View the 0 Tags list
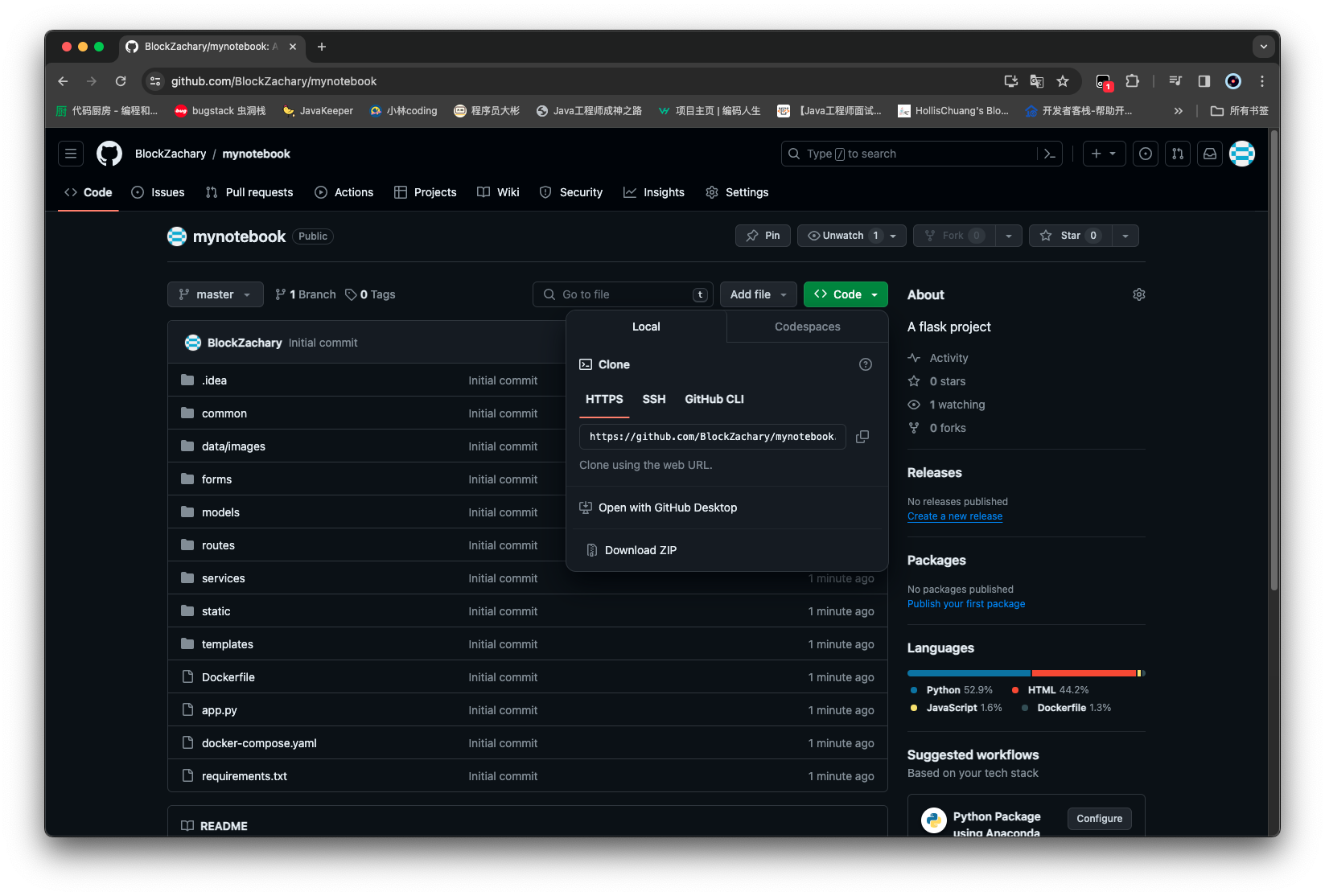This screenshot has width=1325, height=896. [370, 294]
